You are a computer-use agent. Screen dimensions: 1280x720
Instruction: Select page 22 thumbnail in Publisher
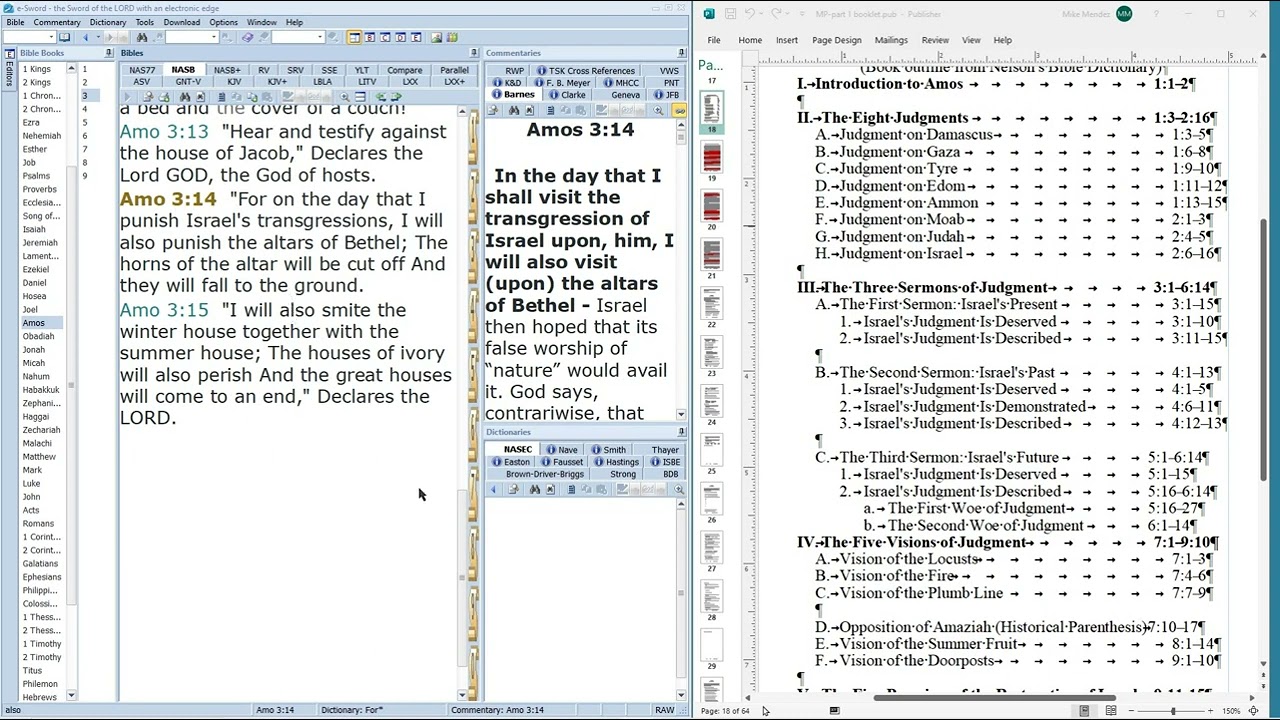(711, 302)
